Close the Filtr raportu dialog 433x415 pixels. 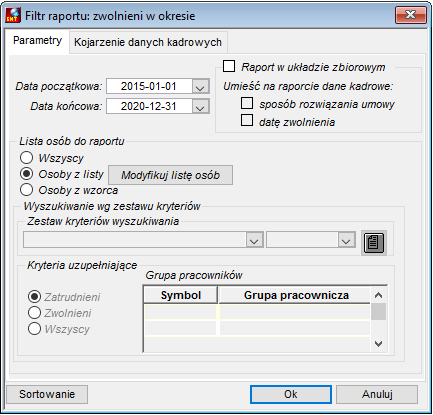410,15
